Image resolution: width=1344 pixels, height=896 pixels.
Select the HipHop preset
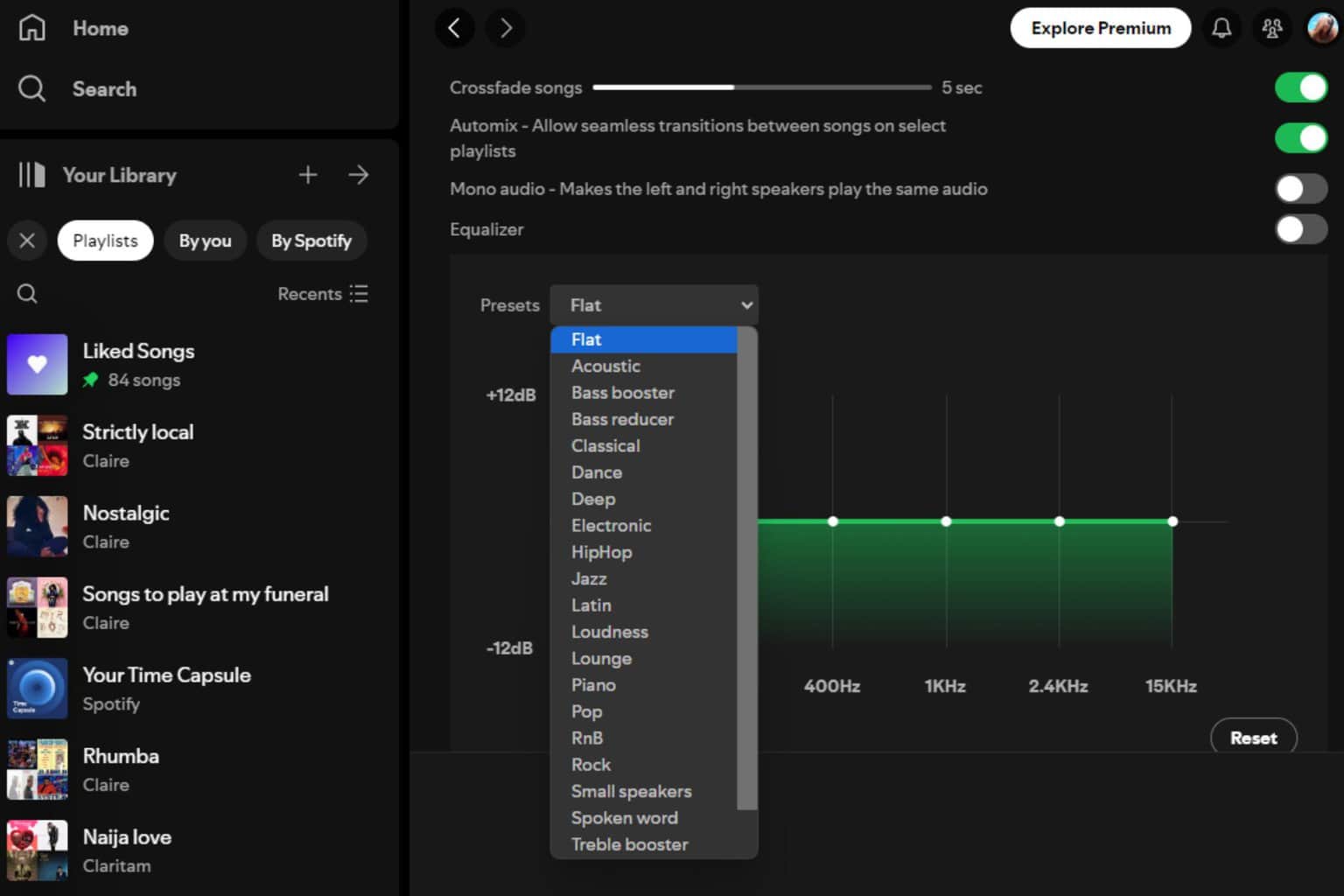coord(644,552)
